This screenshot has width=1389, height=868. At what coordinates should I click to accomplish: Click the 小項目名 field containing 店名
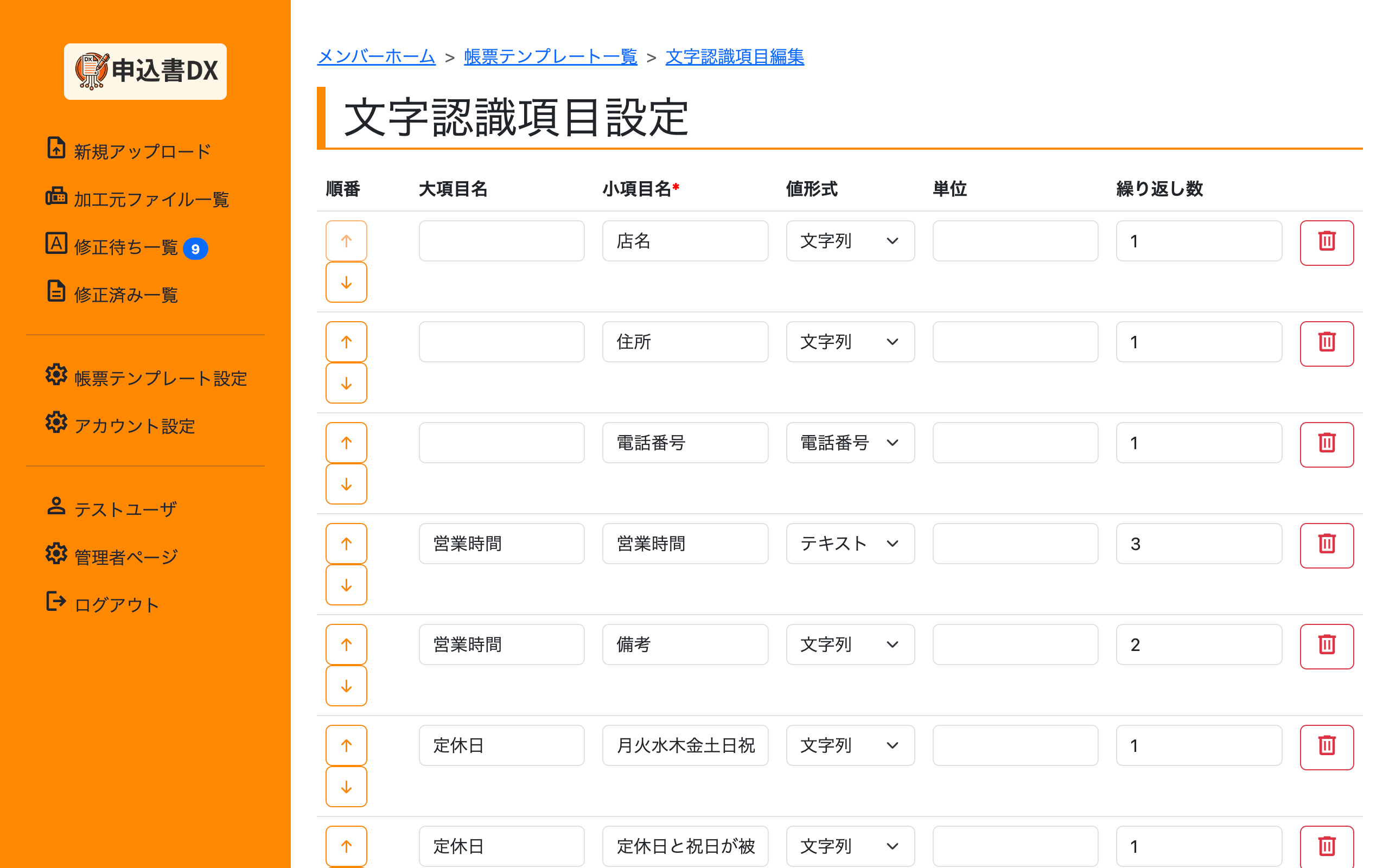pyautogui.click(x=685, y=241)
